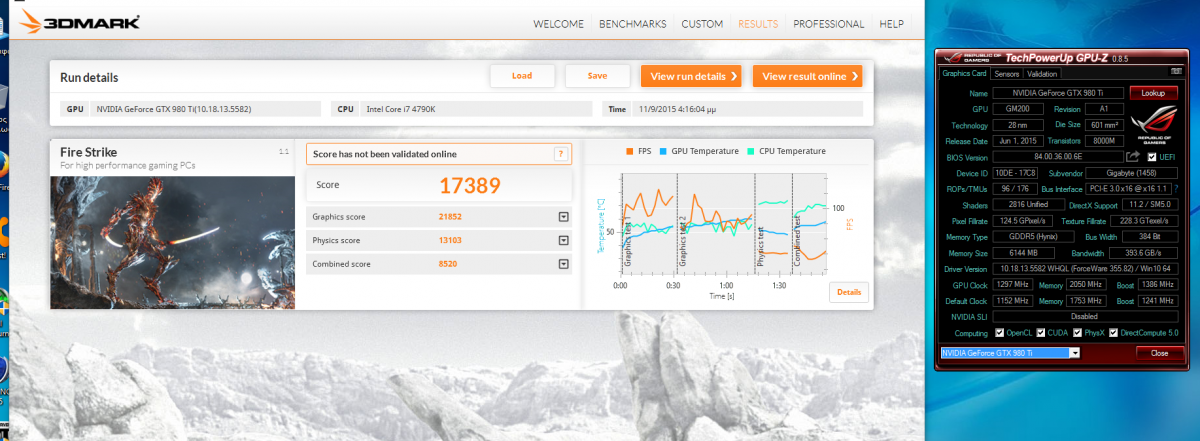1200x441 pixels.
Task: Click the overall score value 17389
Action: tap(470, 185)
